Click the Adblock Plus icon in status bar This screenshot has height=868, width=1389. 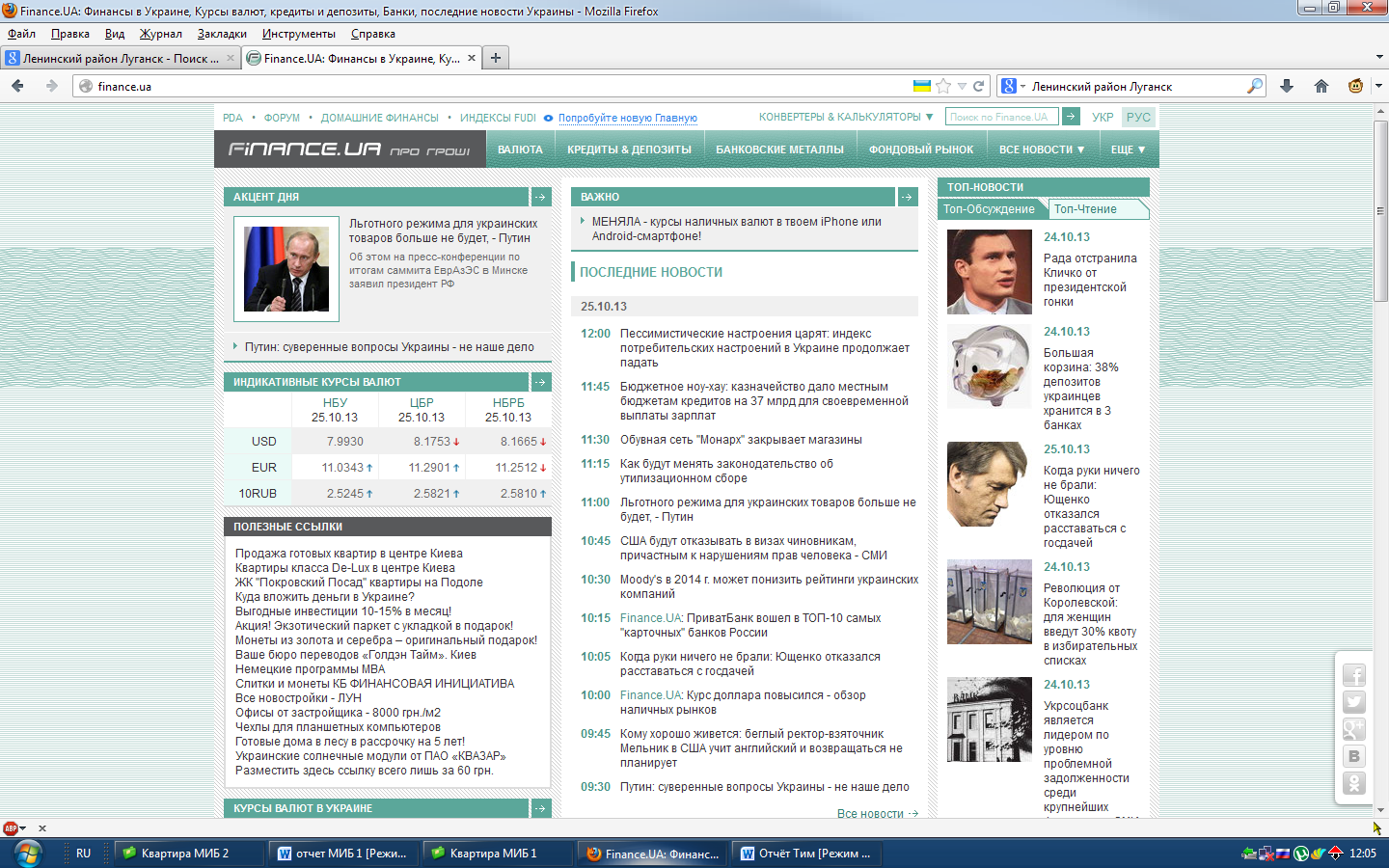coord(11,827)
